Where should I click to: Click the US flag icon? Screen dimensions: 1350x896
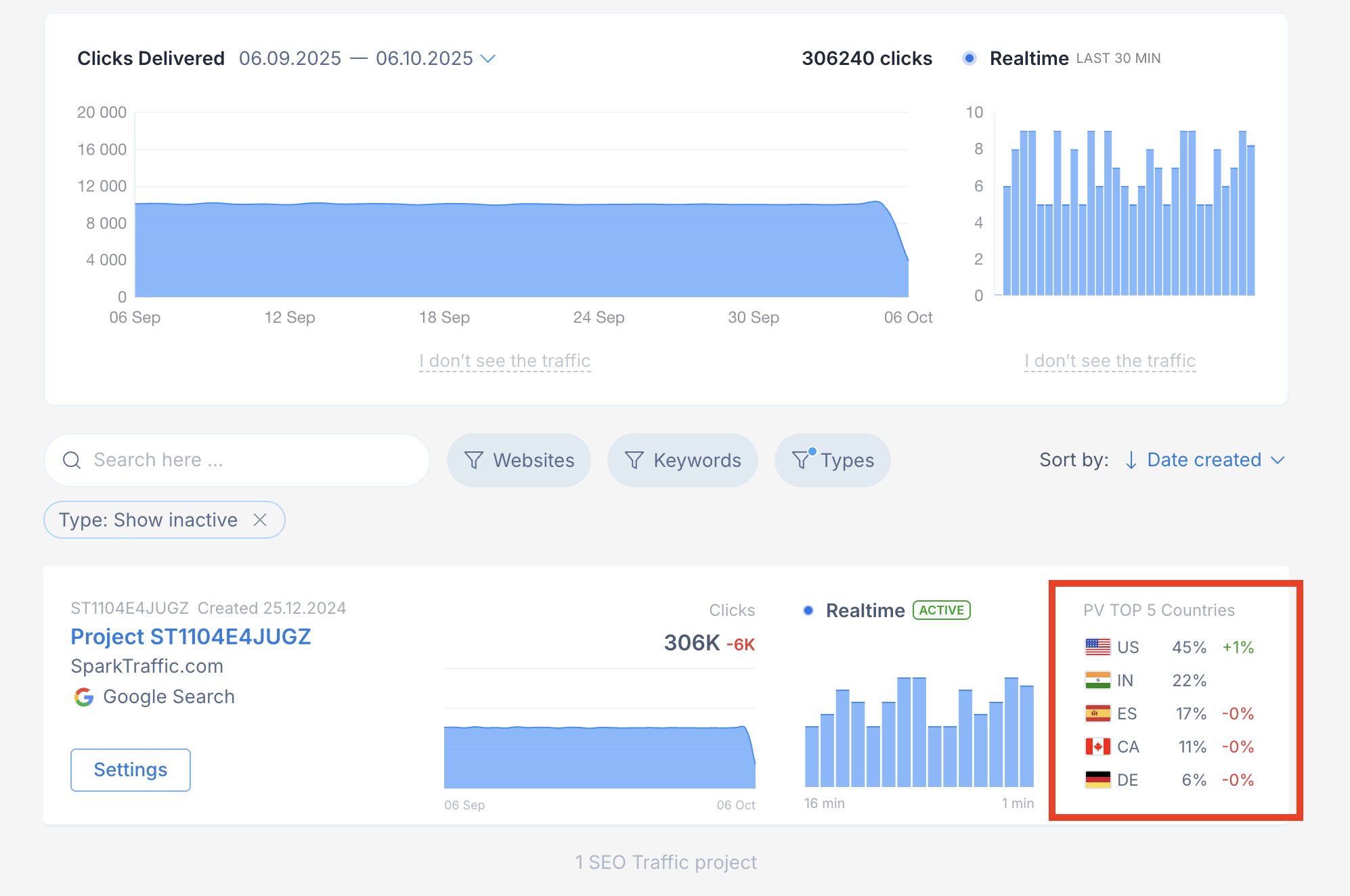click(x=1097, y=647)
